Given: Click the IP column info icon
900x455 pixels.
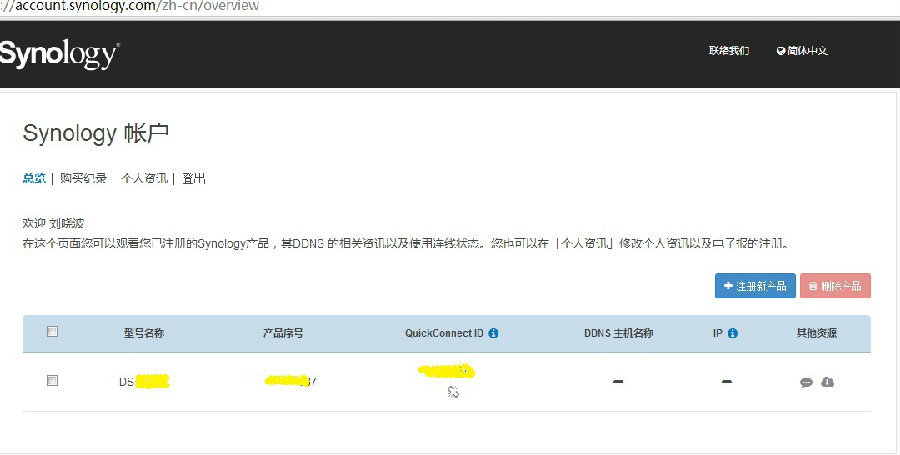Looking at the screenshot, I should (732, 333).
